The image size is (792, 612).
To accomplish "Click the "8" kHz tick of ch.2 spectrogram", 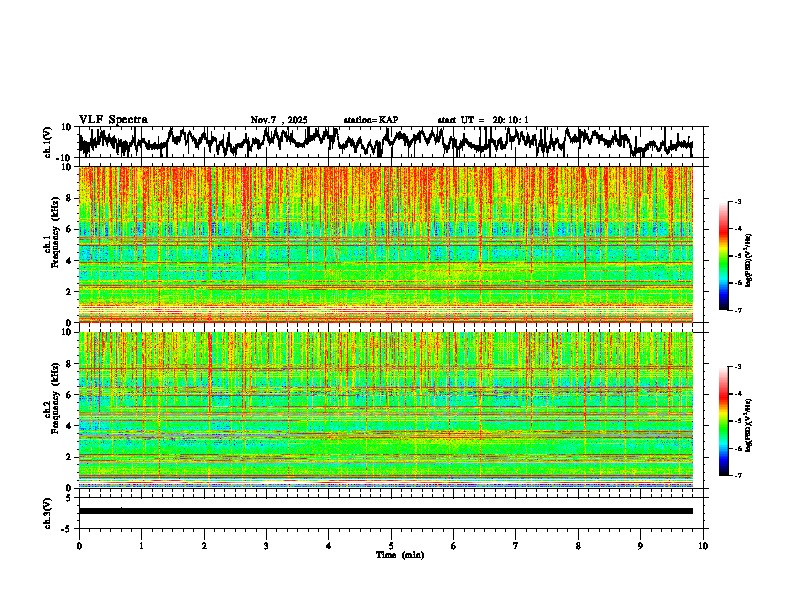I will (x=69, y=364).
